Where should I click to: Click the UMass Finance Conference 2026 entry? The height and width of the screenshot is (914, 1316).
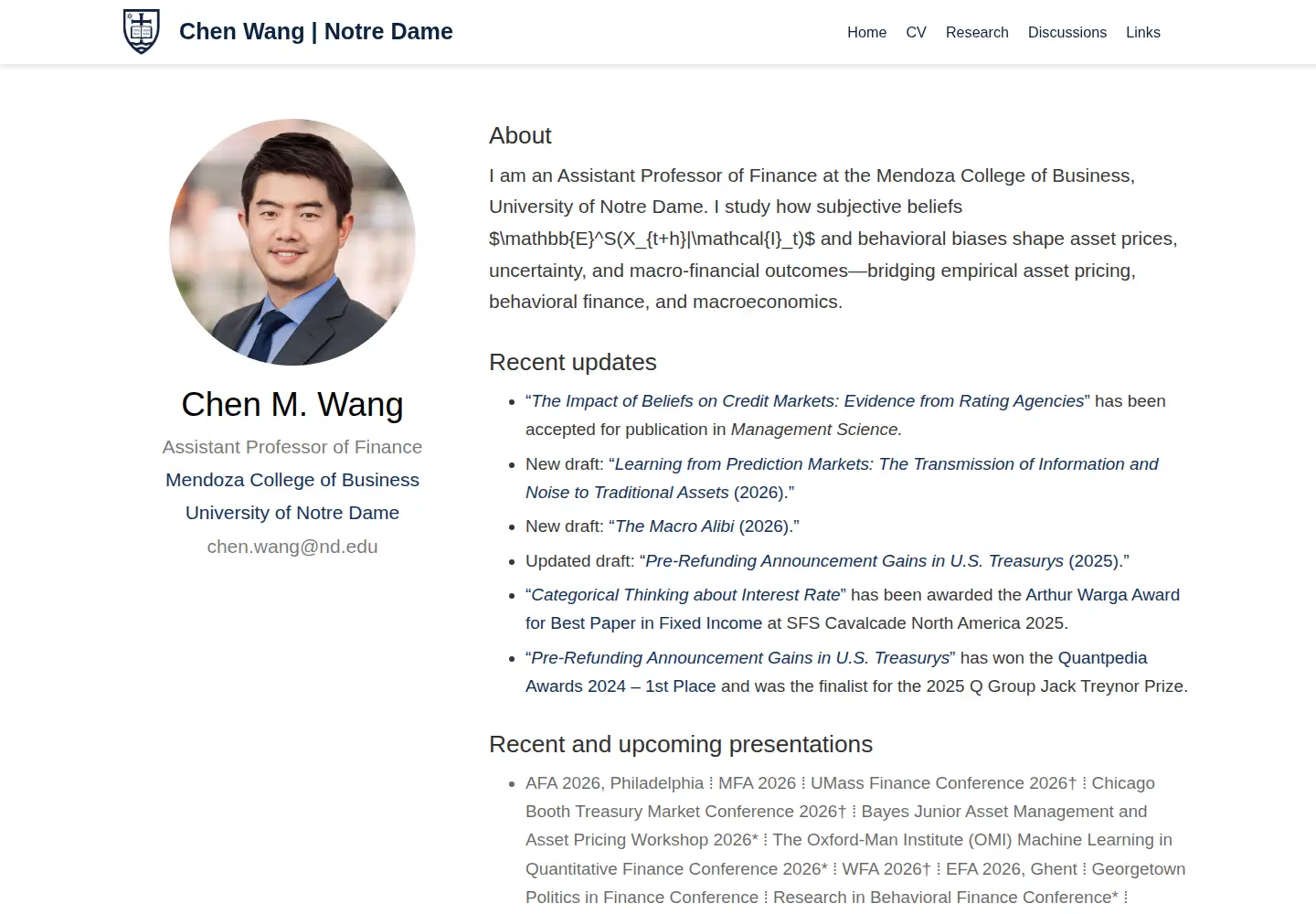click(x=943, y=783)
